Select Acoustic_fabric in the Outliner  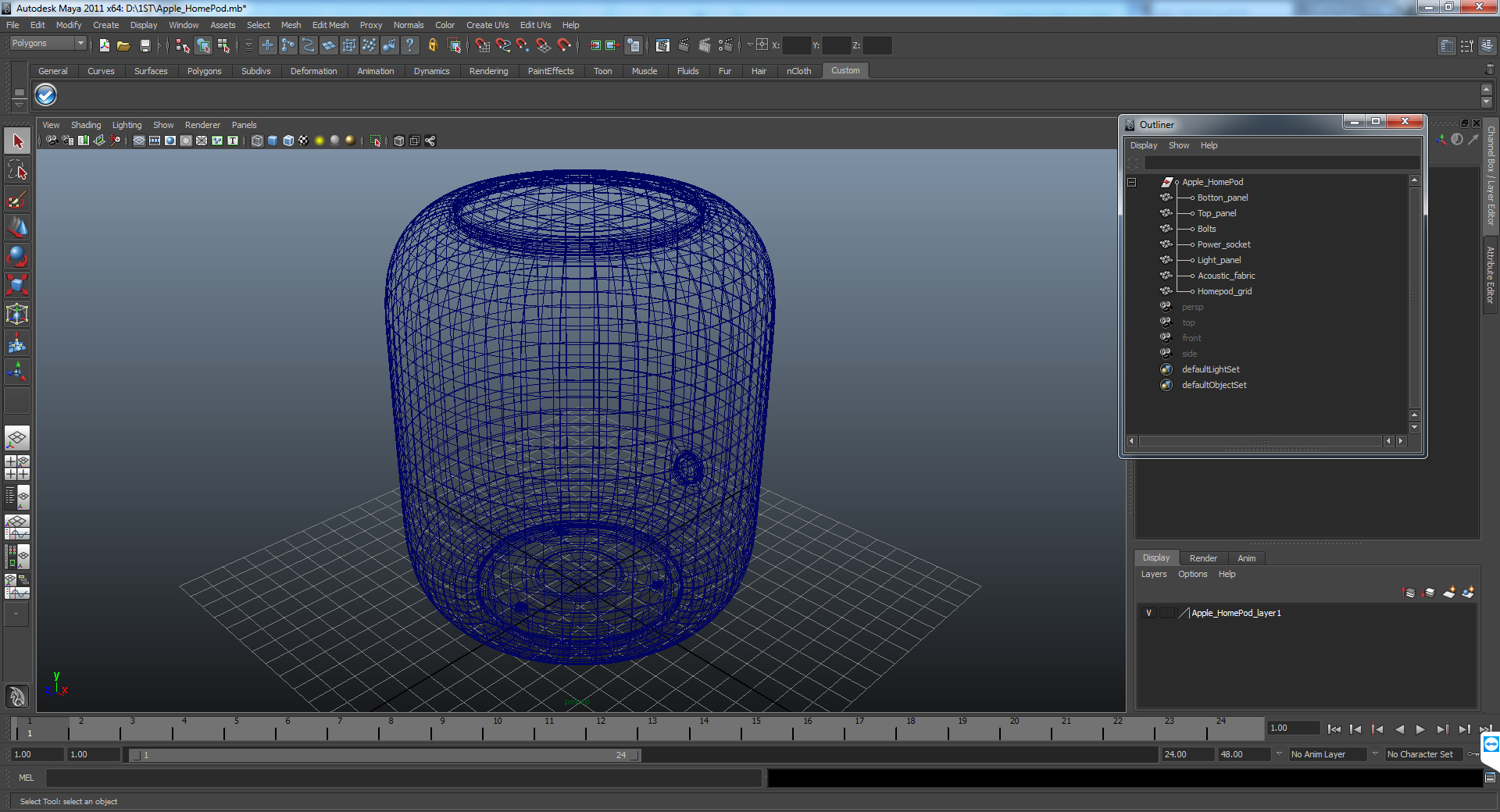coord(1227,276)
